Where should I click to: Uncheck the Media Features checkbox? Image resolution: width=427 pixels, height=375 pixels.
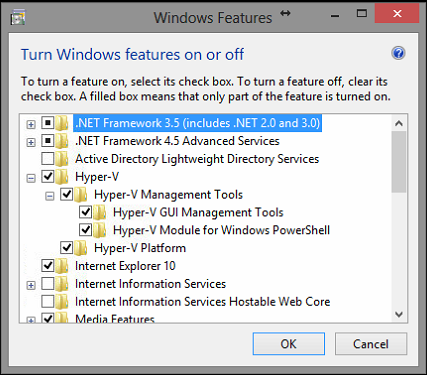click(48, 318)
